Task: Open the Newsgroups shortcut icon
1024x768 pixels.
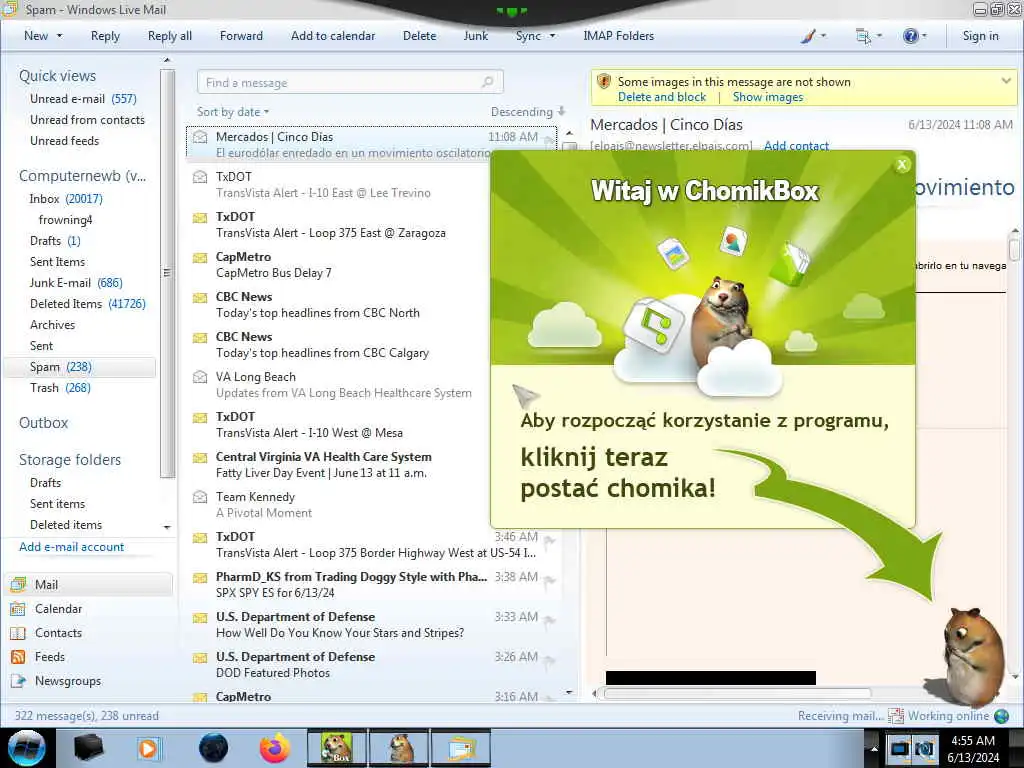Action: (18, 681)
